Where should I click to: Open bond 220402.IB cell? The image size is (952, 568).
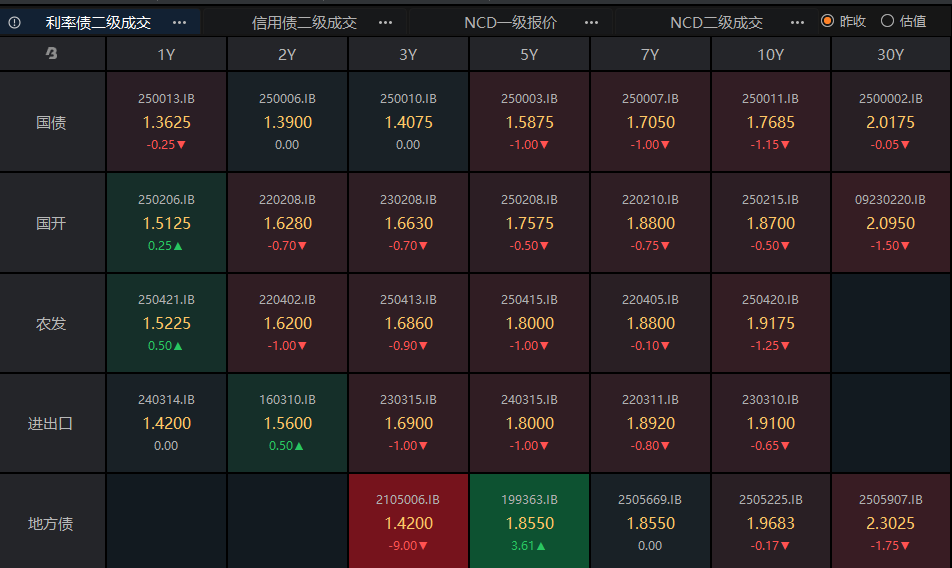(287, 323)
